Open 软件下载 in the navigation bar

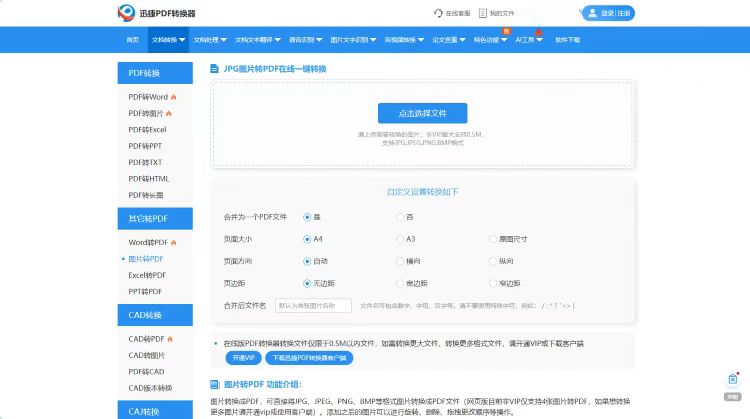[567, 40]
